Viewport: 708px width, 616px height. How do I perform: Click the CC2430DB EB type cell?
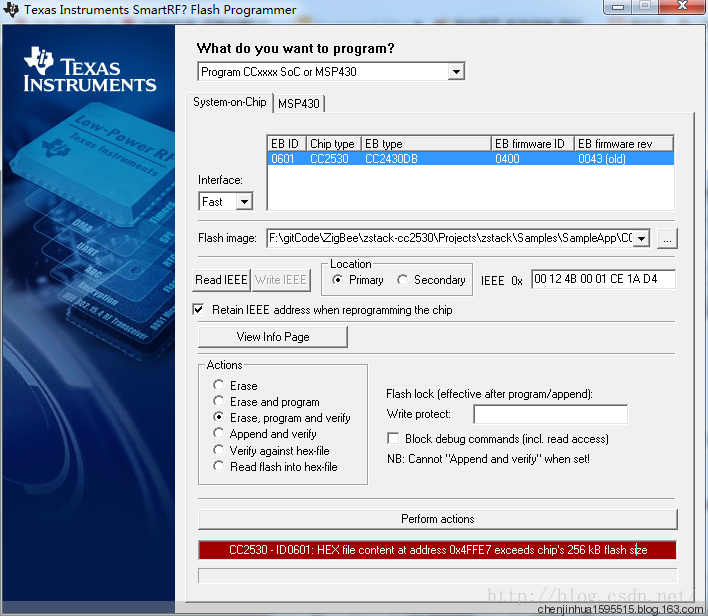click(391, 159)
